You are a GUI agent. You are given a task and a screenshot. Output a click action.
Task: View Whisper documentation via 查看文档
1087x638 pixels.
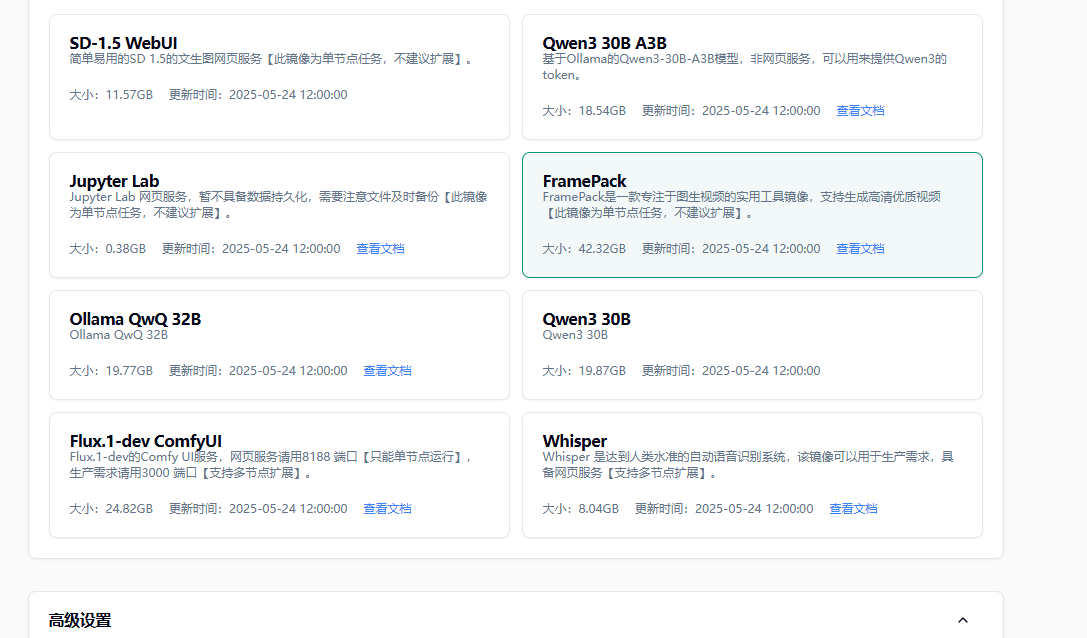(x=853, y=509)
